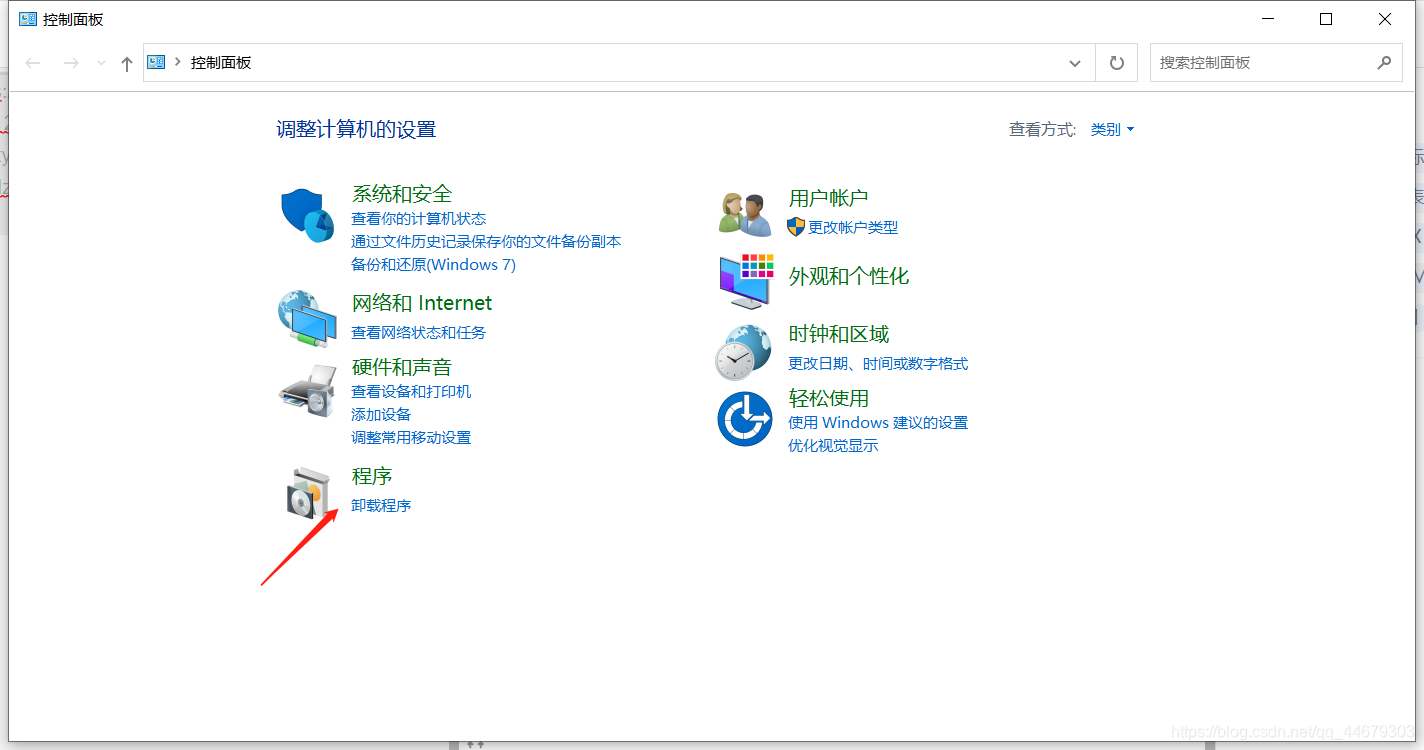Open 备份和还原(Windows 7) link
1424x750 pixels.
(x=433, y=264)
